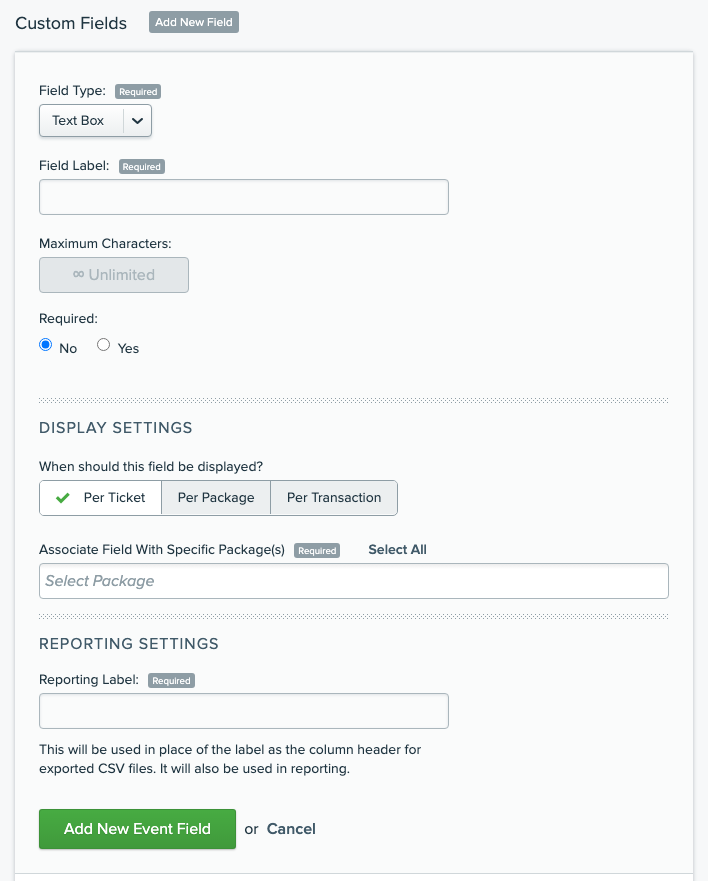Click the Select All link
The height and width of the screenshot is (881, 708).
[x=397, y=550]
